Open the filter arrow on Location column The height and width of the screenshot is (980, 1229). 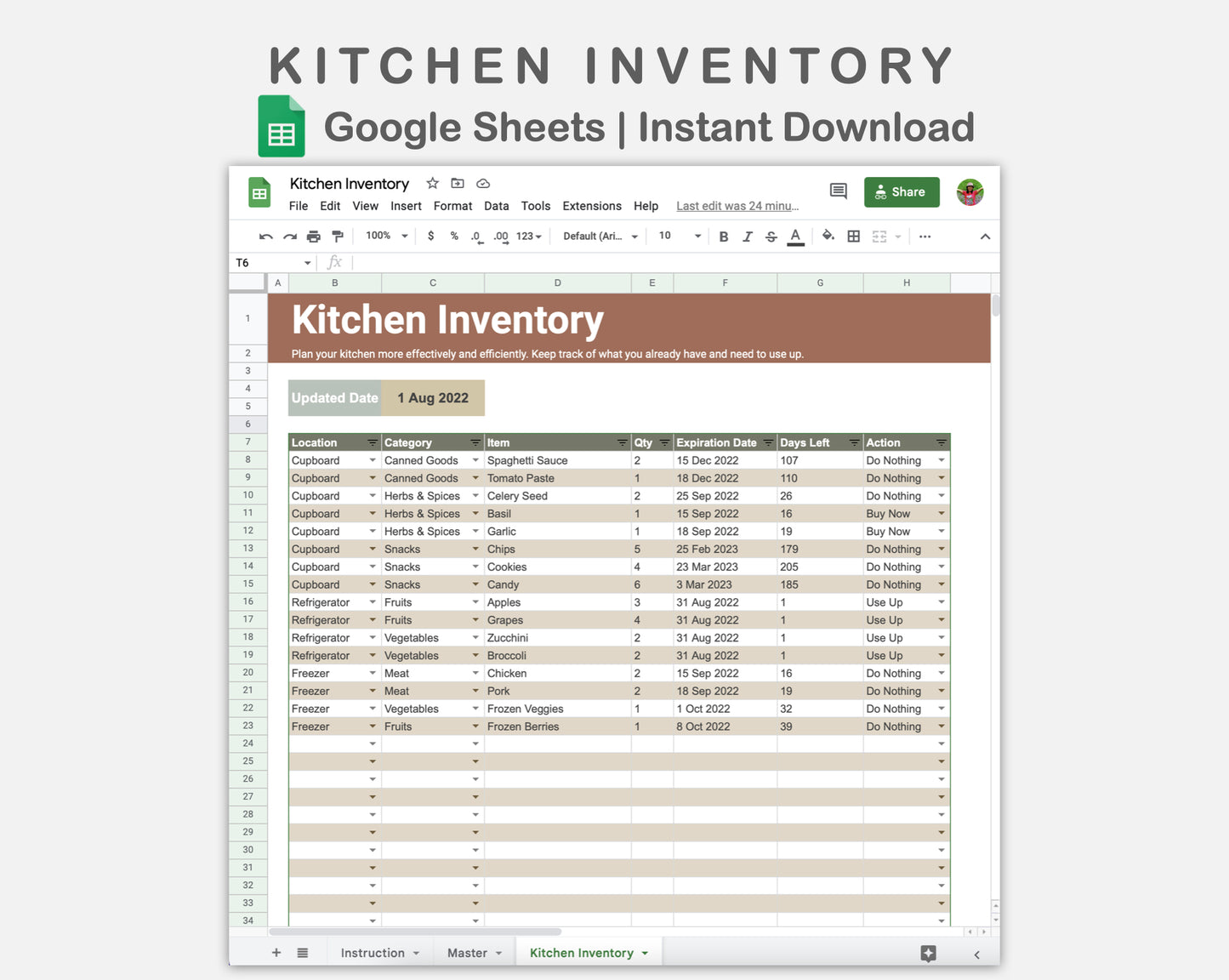click(373, 442)
